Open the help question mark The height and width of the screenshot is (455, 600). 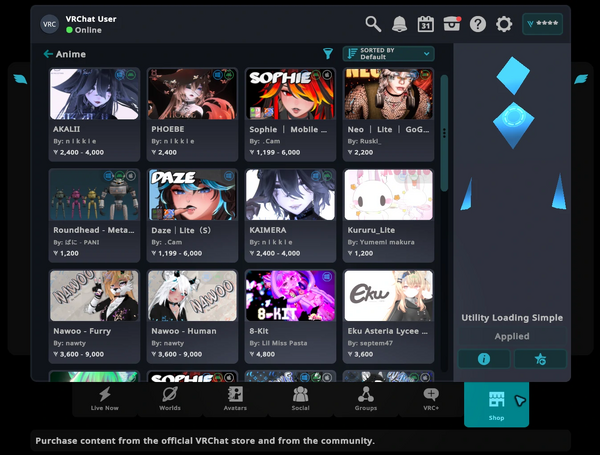pyautogui.click(x=478, y=24)
